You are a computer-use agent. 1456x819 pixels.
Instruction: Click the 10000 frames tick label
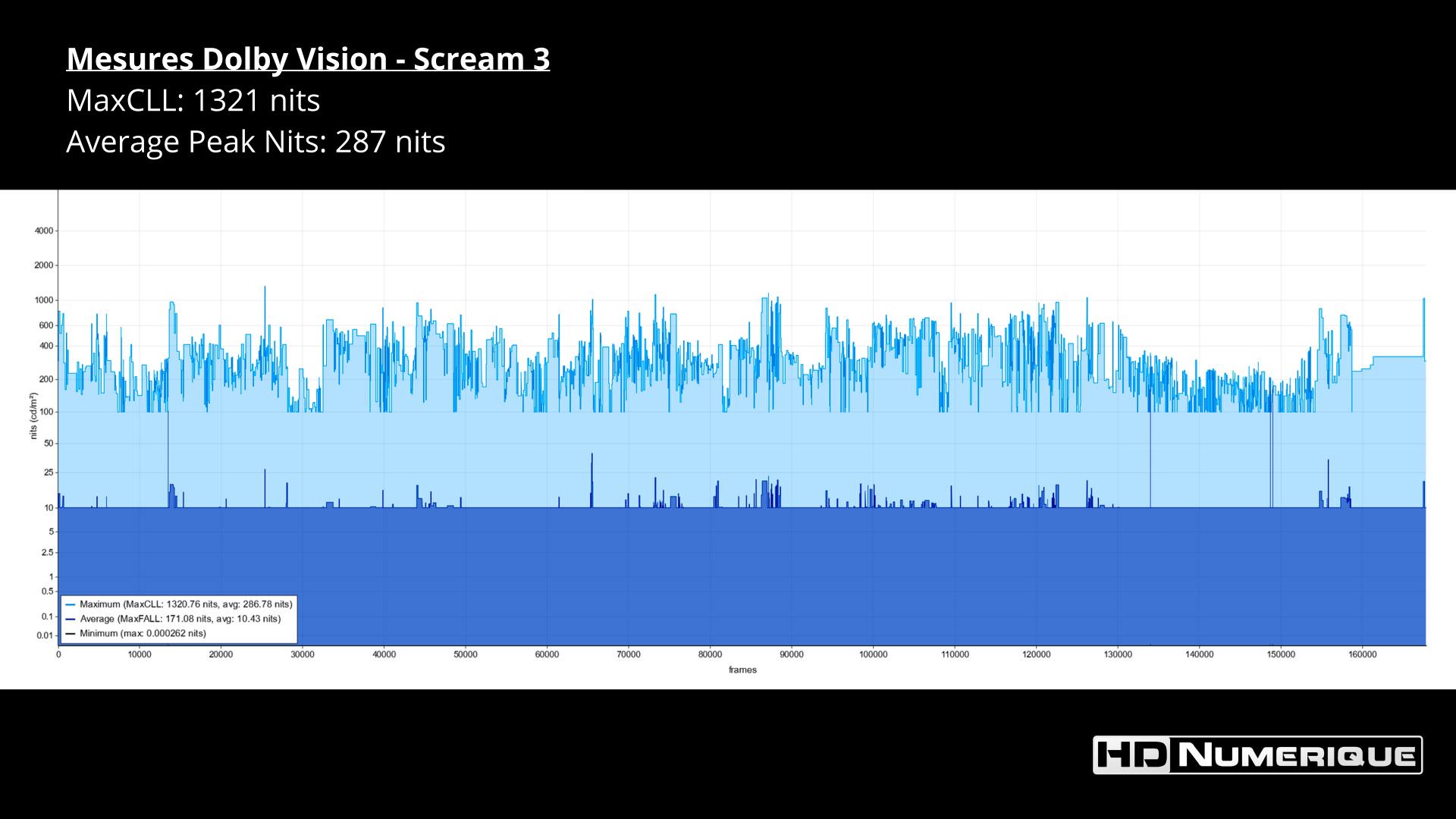coord(140,654)
